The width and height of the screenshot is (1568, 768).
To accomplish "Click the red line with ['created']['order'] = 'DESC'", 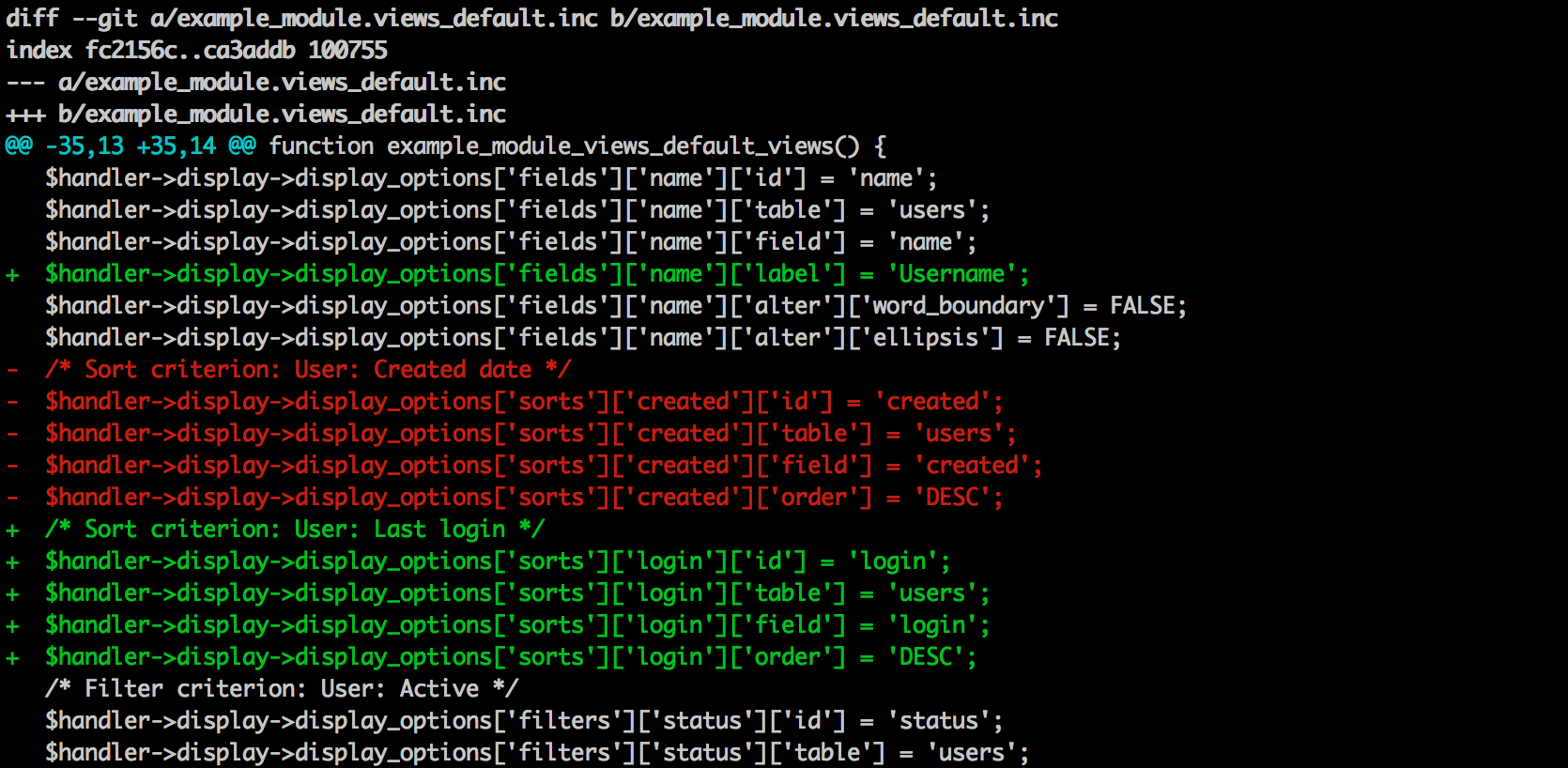I will pyautogui.click(x=524, y=498).
